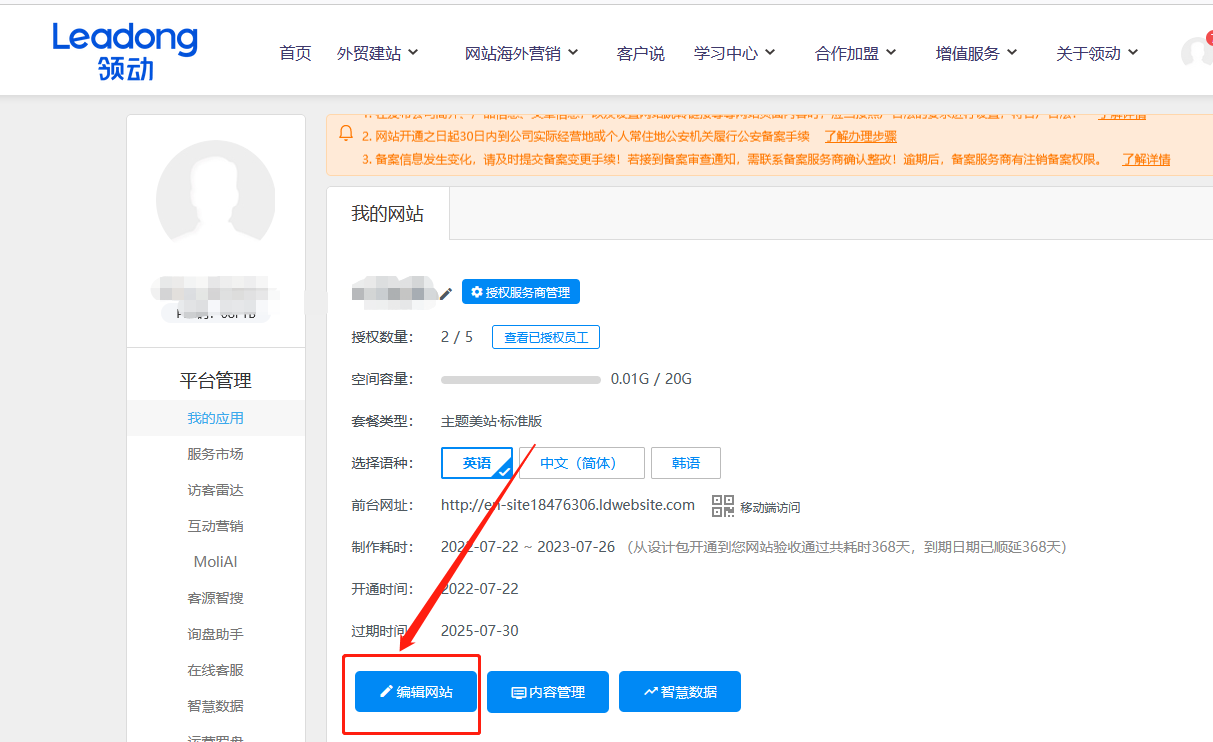Click the pencil icon beside site name
This screenshot has height=742, width=1213.
point(446,293)
